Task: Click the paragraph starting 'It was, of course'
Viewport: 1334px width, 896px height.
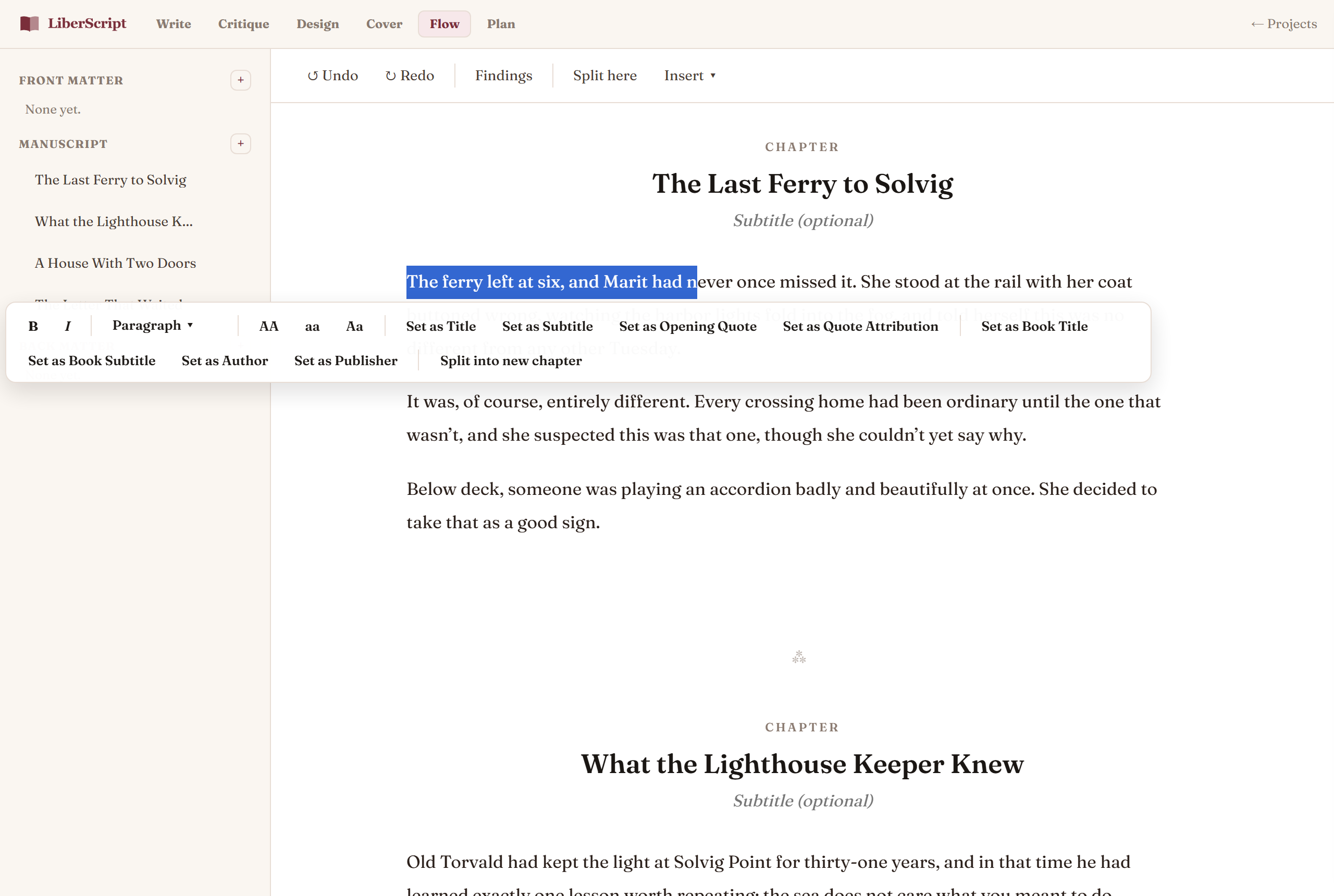Action: click(x=784, y=418)
